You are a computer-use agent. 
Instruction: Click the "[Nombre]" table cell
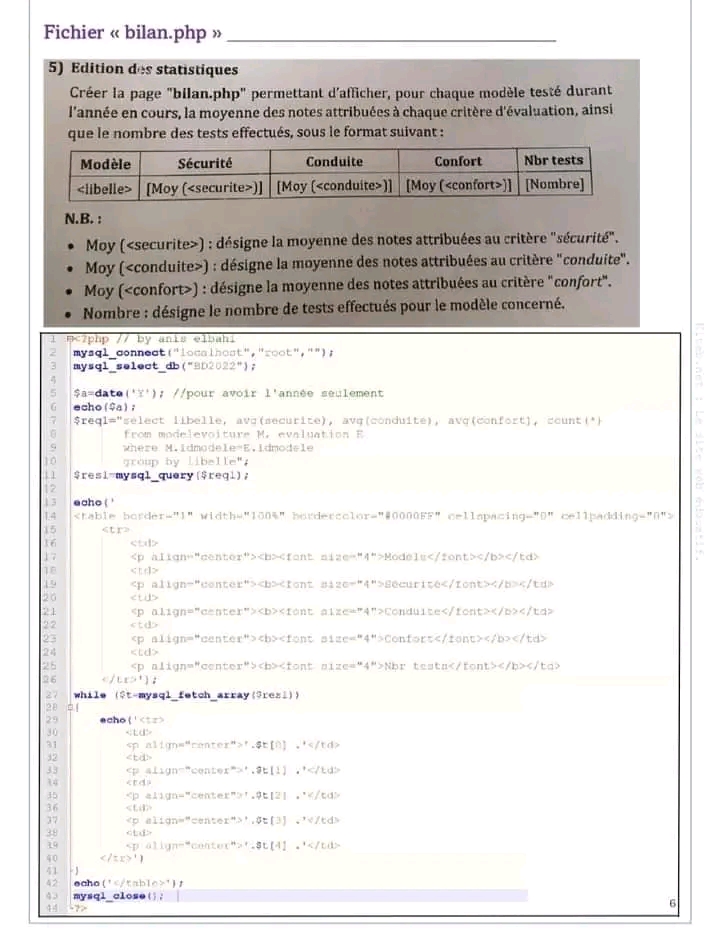554,184
